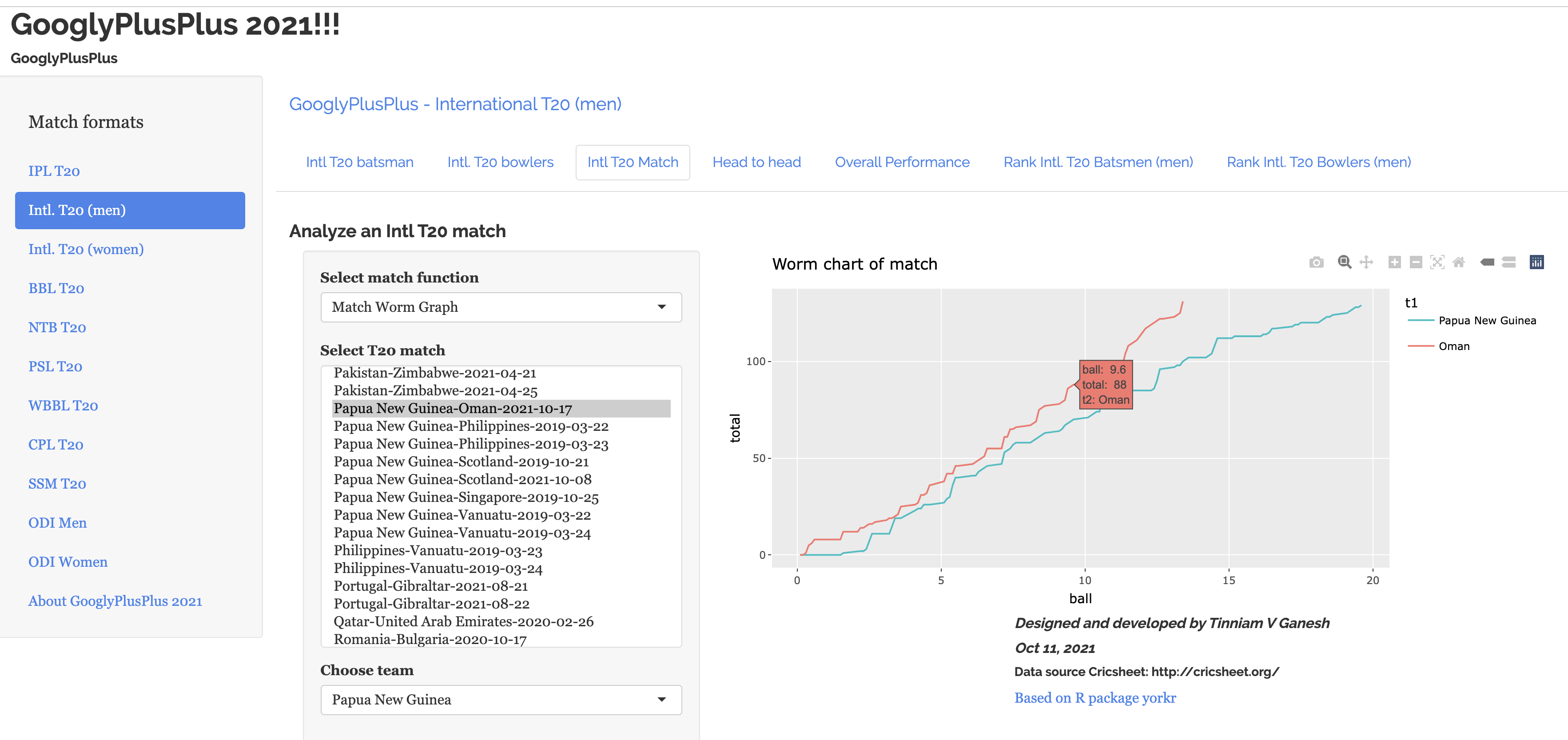Select the Zoom tool in chart toolbar
The height and width of the screenshot is (740, 1568).
[1344, 262]
